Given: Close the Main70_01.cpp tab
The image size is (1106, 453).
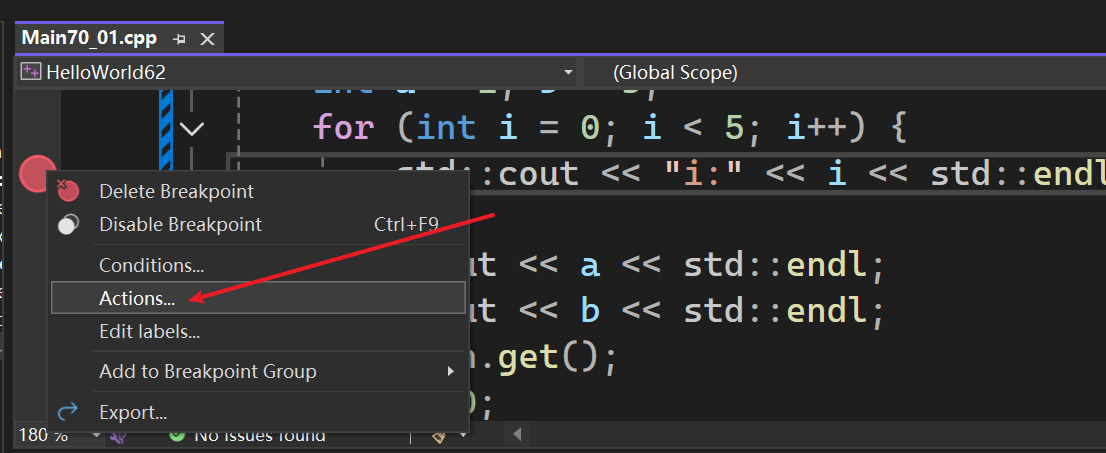Looking at the screenshot, I should [x=207, y=39].
